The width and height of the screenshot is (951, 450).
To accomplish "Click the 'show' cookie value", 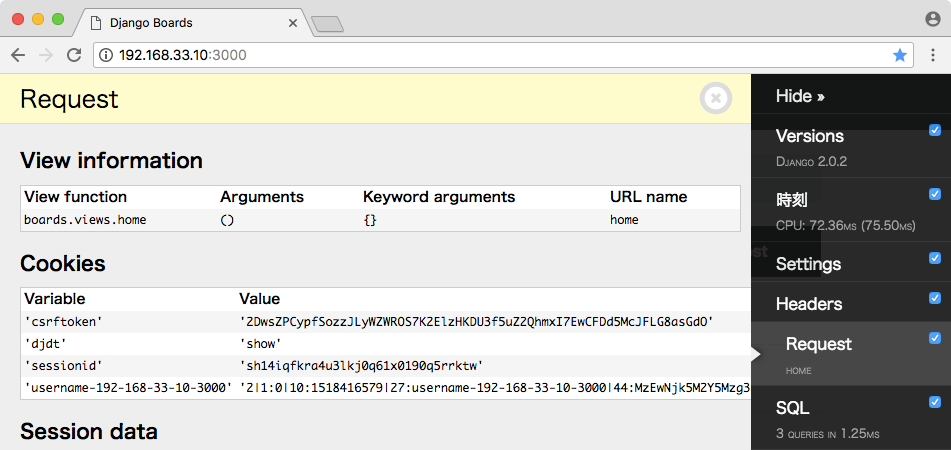I will click(x=261, y=344).
